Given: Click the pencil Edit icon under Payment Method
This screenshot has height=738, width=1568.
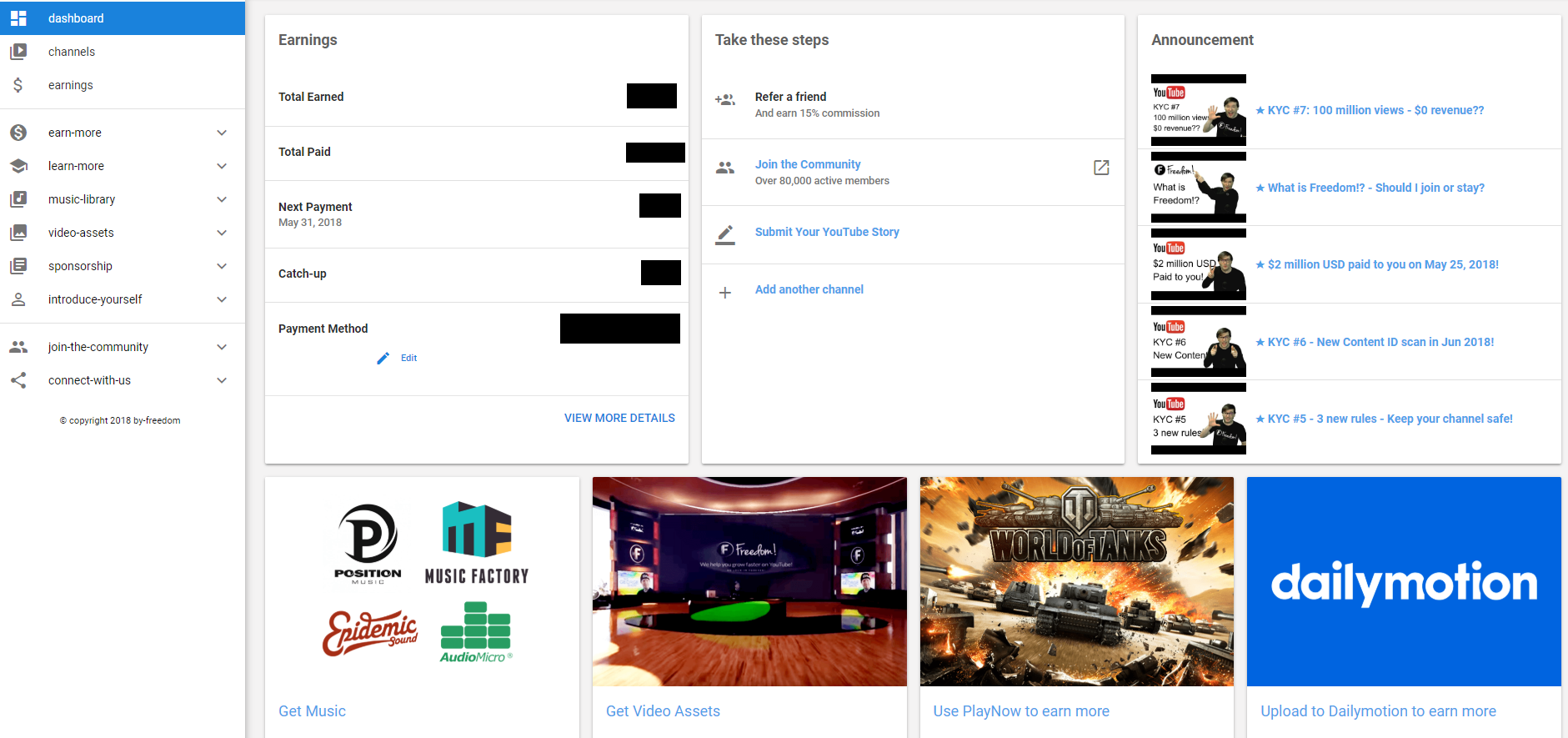Looking at the screenshot, I should 383,358.
